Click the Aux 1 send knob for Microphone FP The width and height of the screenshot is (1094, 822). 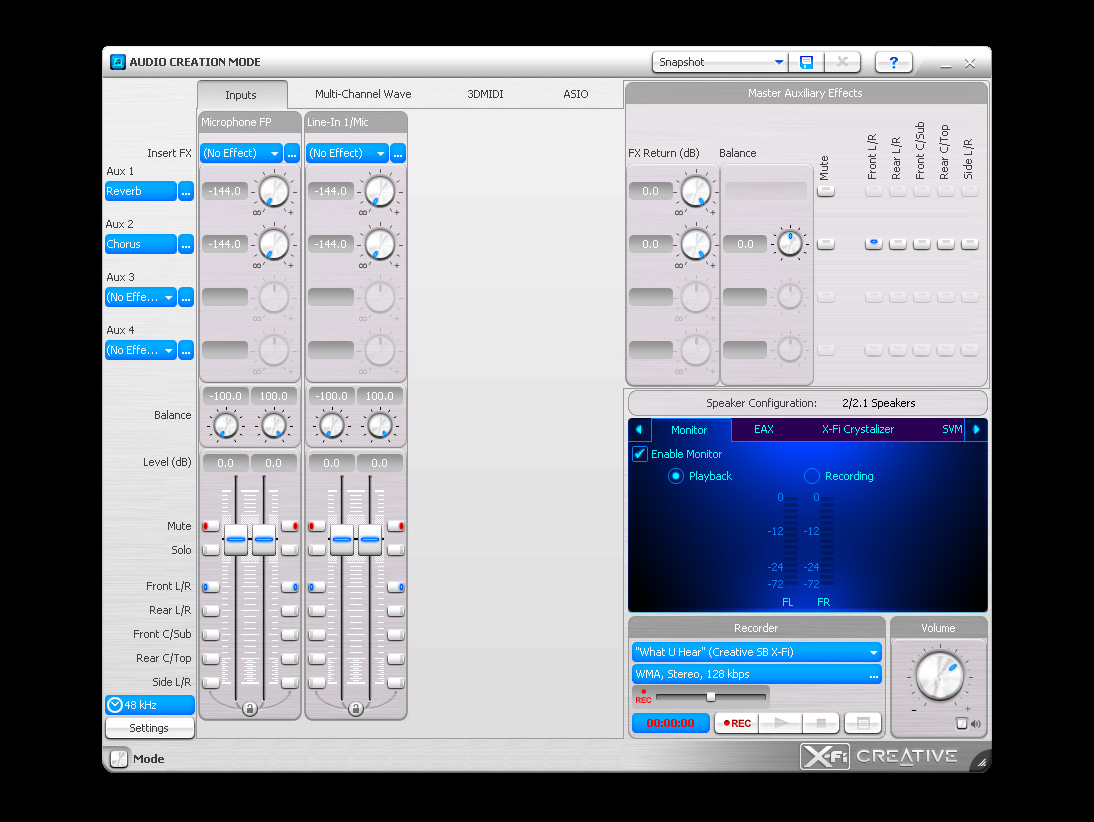pyautogui.click(x=274, y=191)
